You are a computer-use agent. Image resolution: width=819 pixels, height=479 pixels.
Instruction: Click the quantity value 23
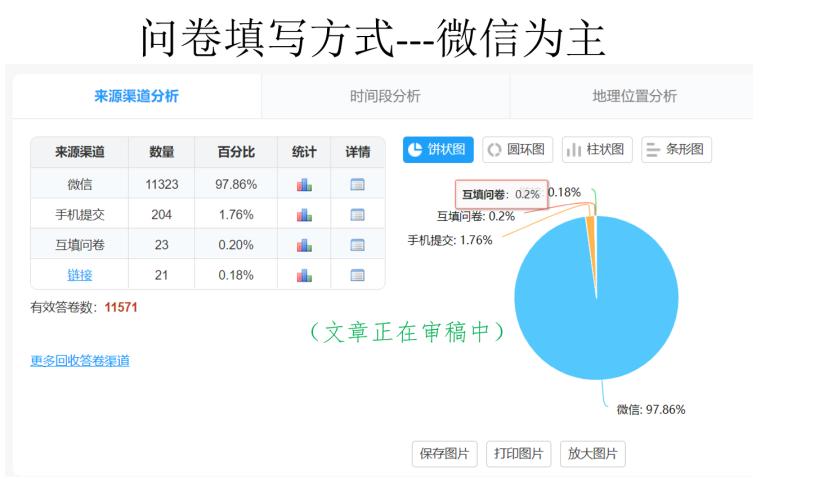(x=161, y=245)
